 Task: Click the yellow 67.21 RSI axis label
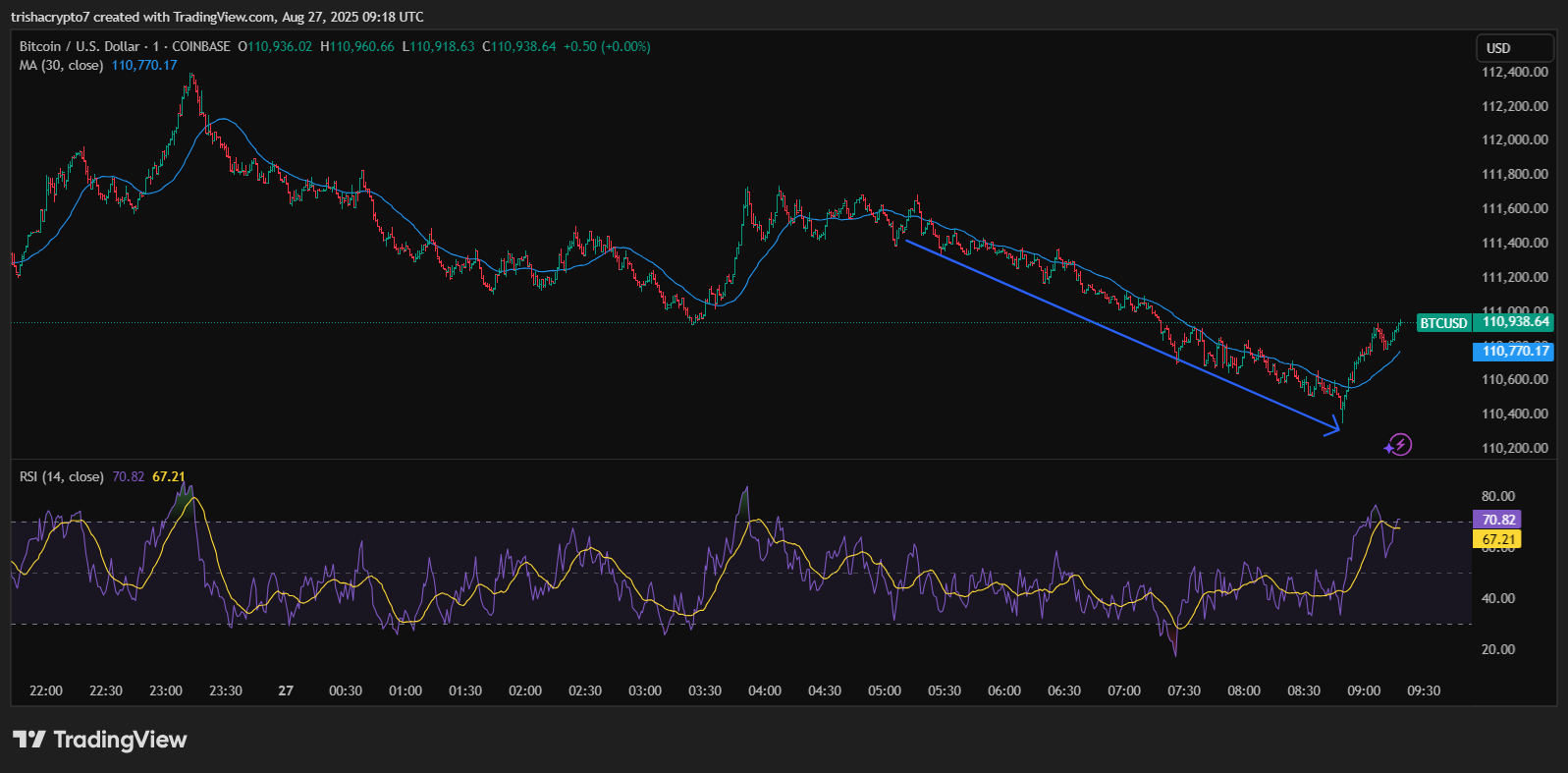pyautogui.click(x=1497, y=539)
